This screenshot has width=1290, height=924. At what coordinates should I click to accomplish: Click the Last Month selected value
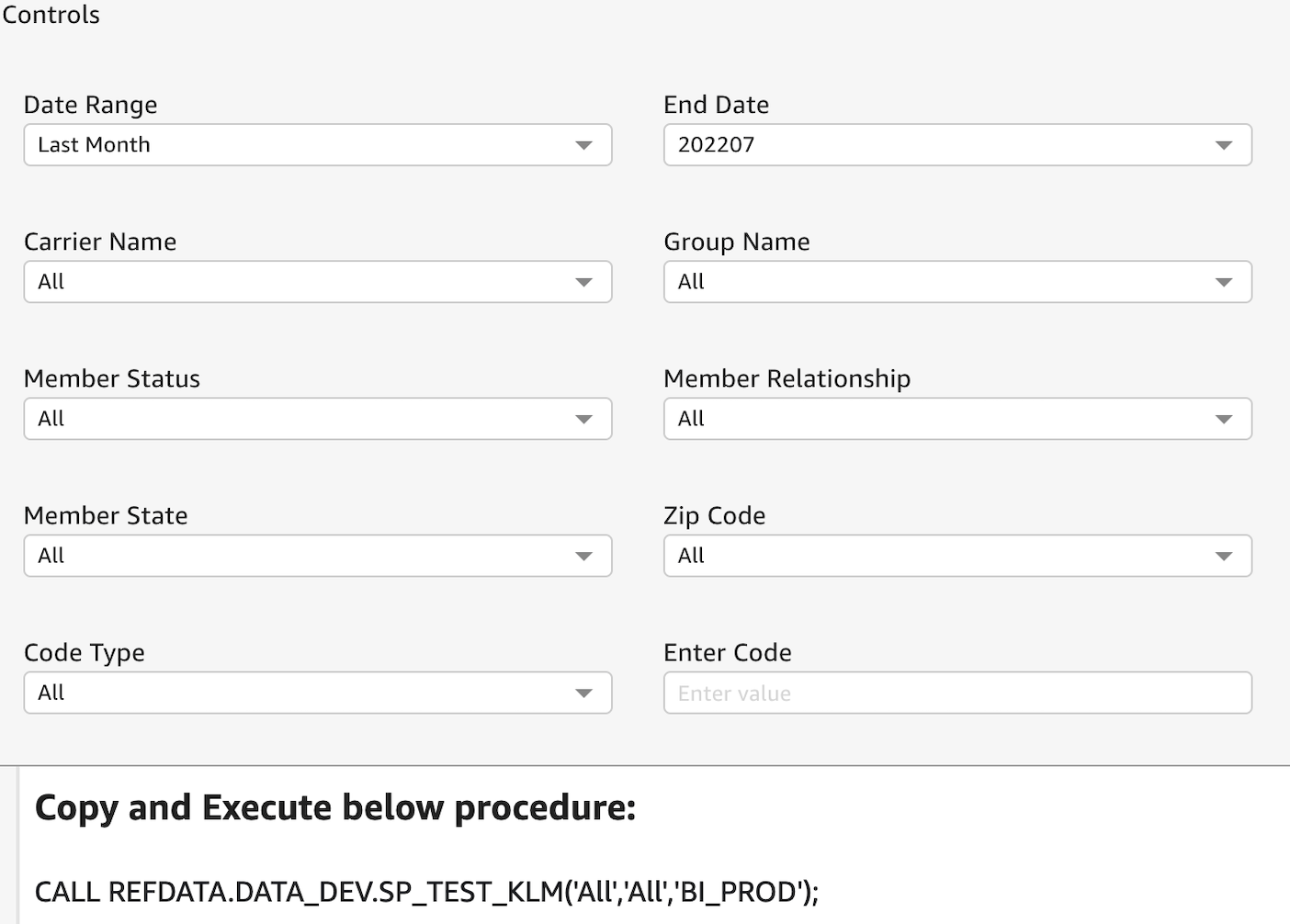click(x=93, y=144)
